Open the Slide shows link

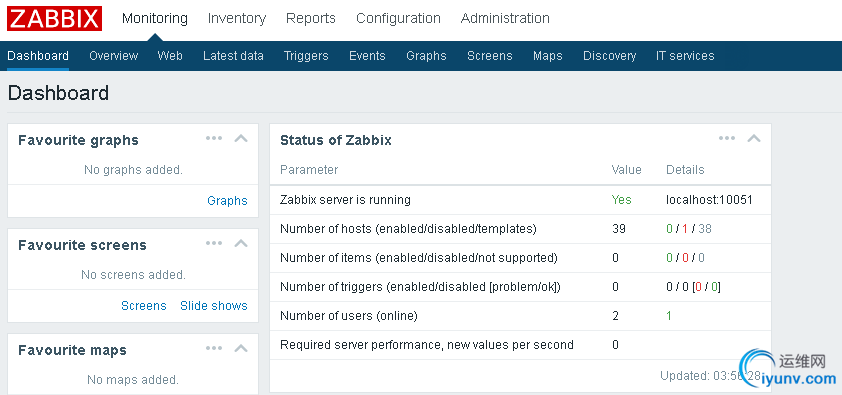pyautogui.click(x=214, y=306)
